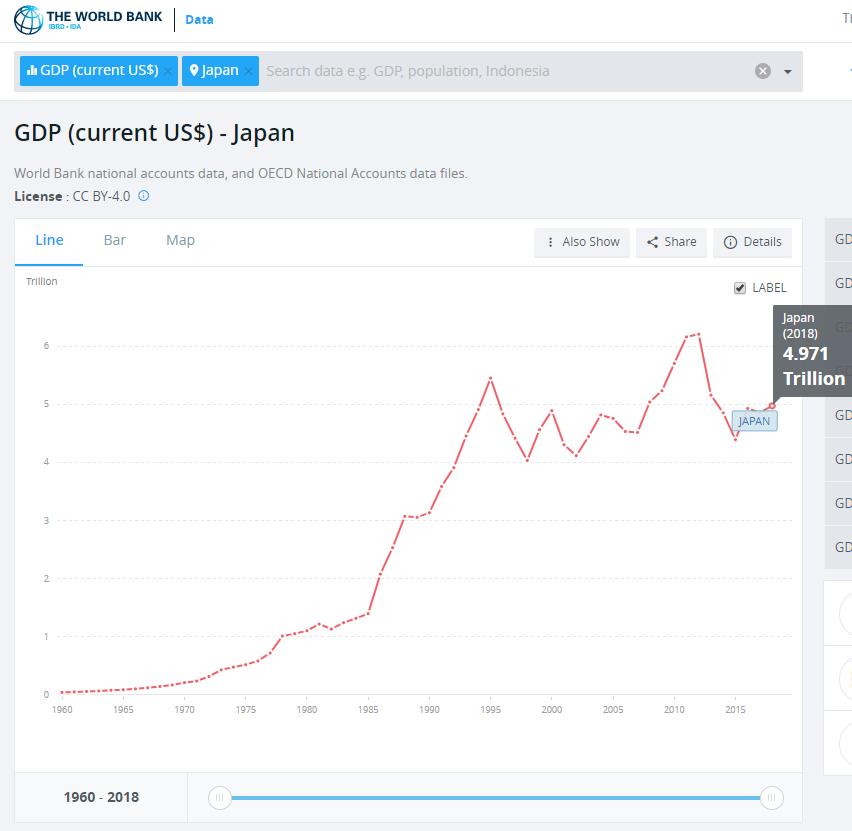852x831 pixels.
Task: Open the Also Show menu
Action: (x=582, y=242)
